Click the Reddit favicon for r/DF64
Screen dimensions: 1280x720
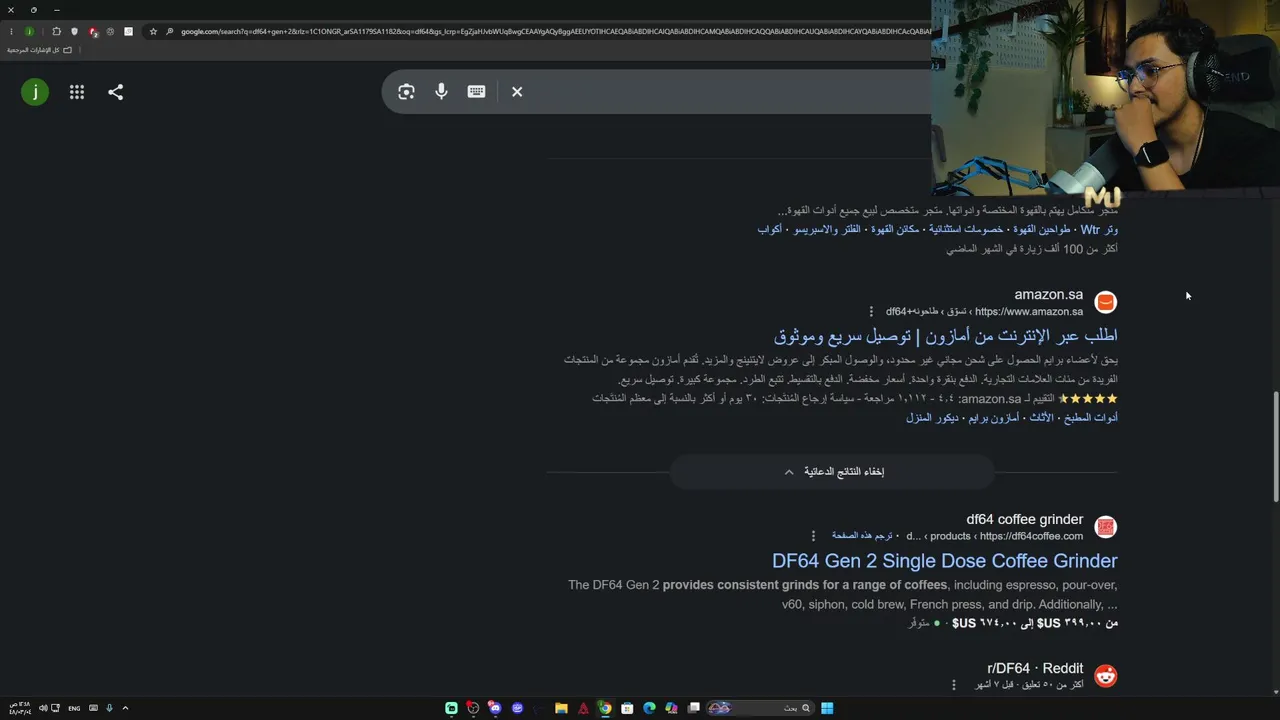1105,676
